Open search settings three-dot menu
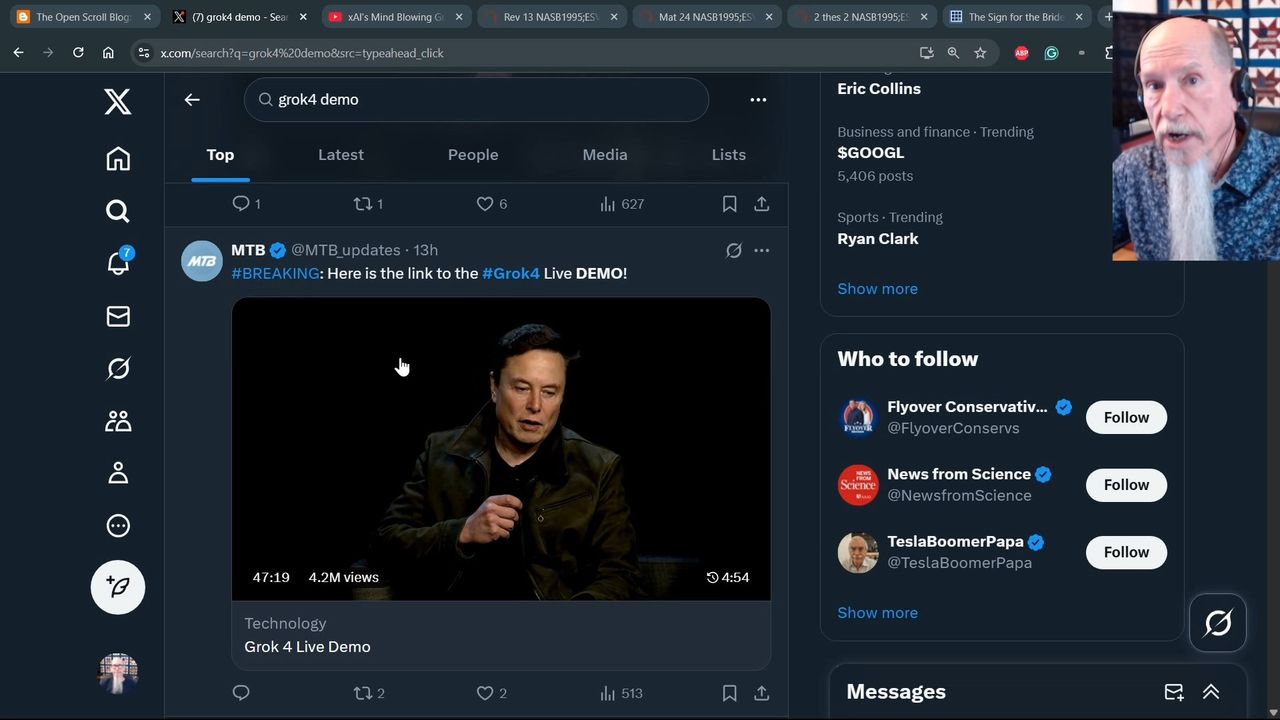The height and width of the screenshot is (720, 1280). click(x=758, y=99)
